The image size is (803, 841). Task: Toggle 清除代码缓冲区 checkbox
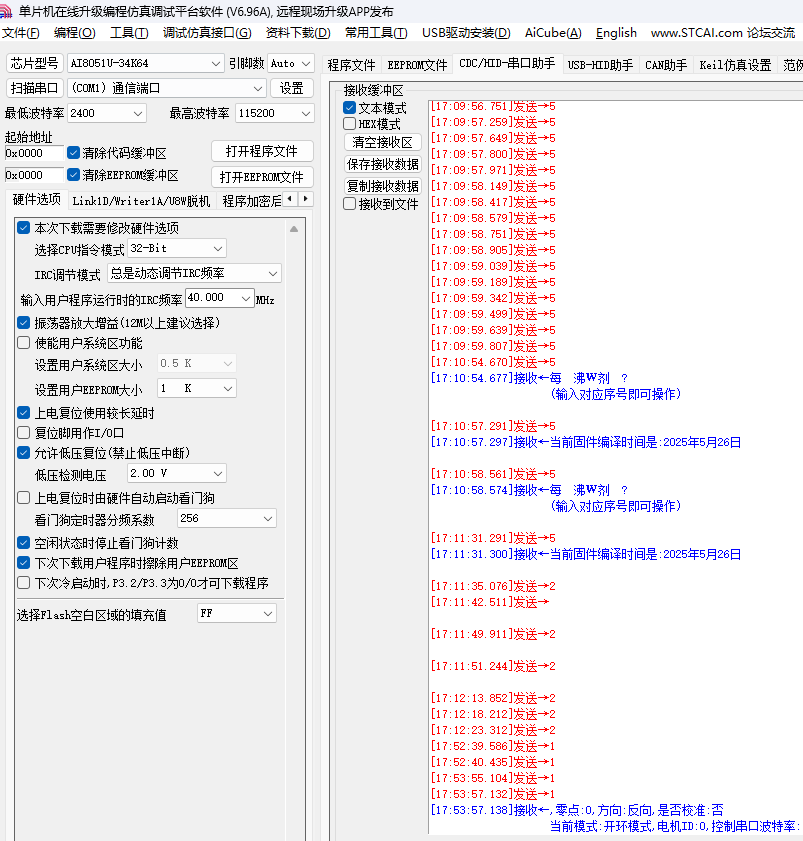pos(74,153)
